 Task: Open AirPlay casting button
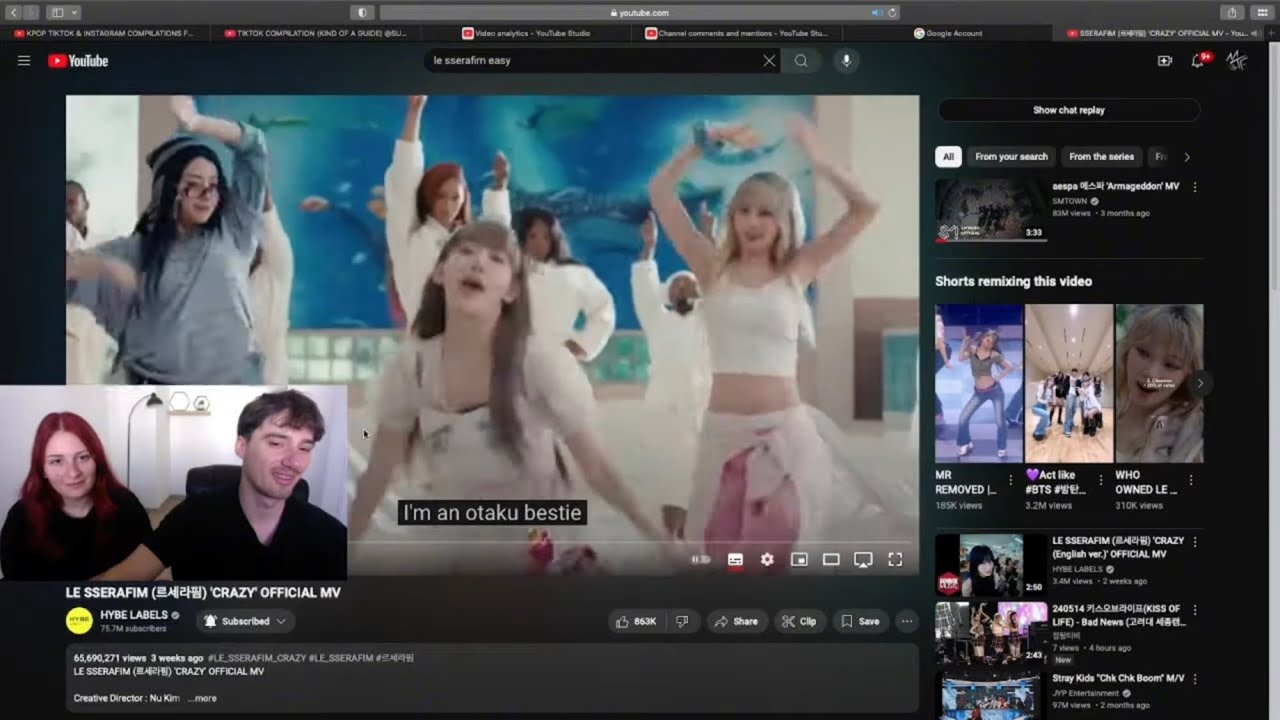coord(863,560)
